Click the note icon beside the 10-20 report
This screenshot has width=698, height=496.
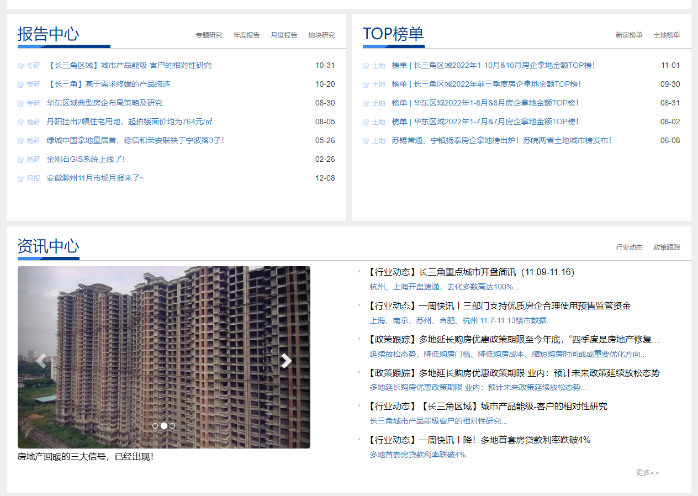[20, 85]
